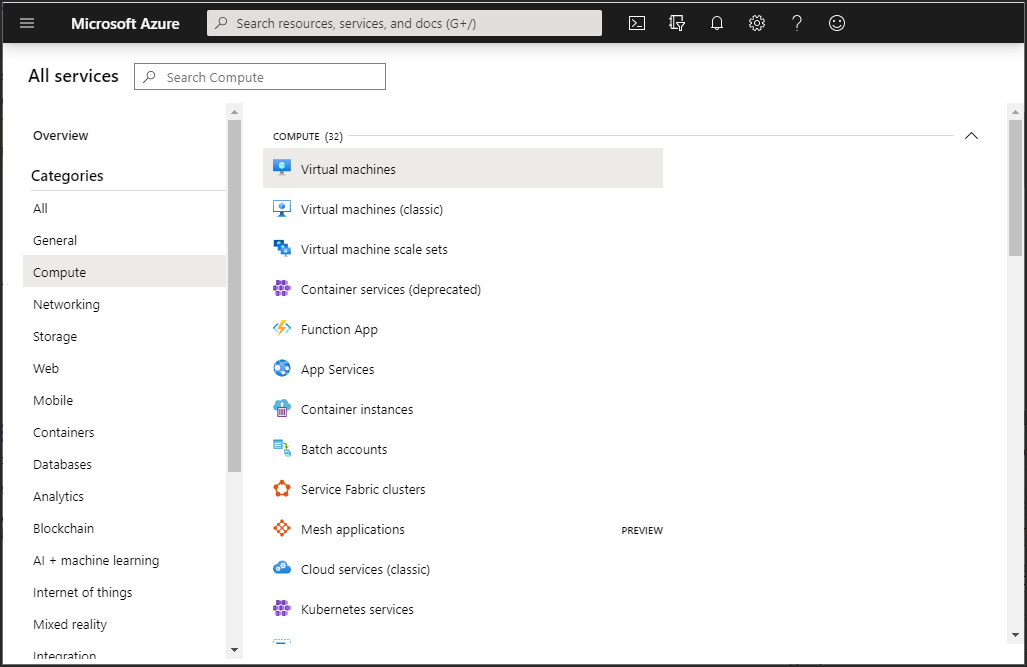1027x667 pixels.
Task: Click the feedback smiley icon
Action: coord(836,24)
